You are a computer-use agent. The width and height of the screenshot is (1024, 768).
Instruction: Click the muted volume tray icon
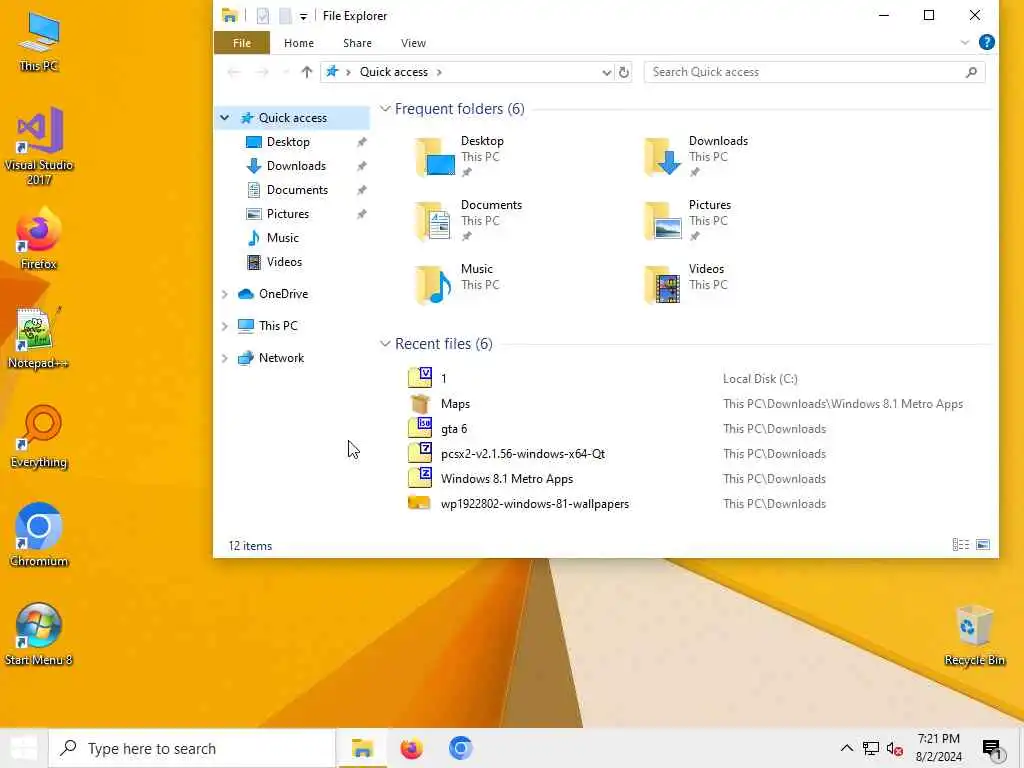[895, 749]
